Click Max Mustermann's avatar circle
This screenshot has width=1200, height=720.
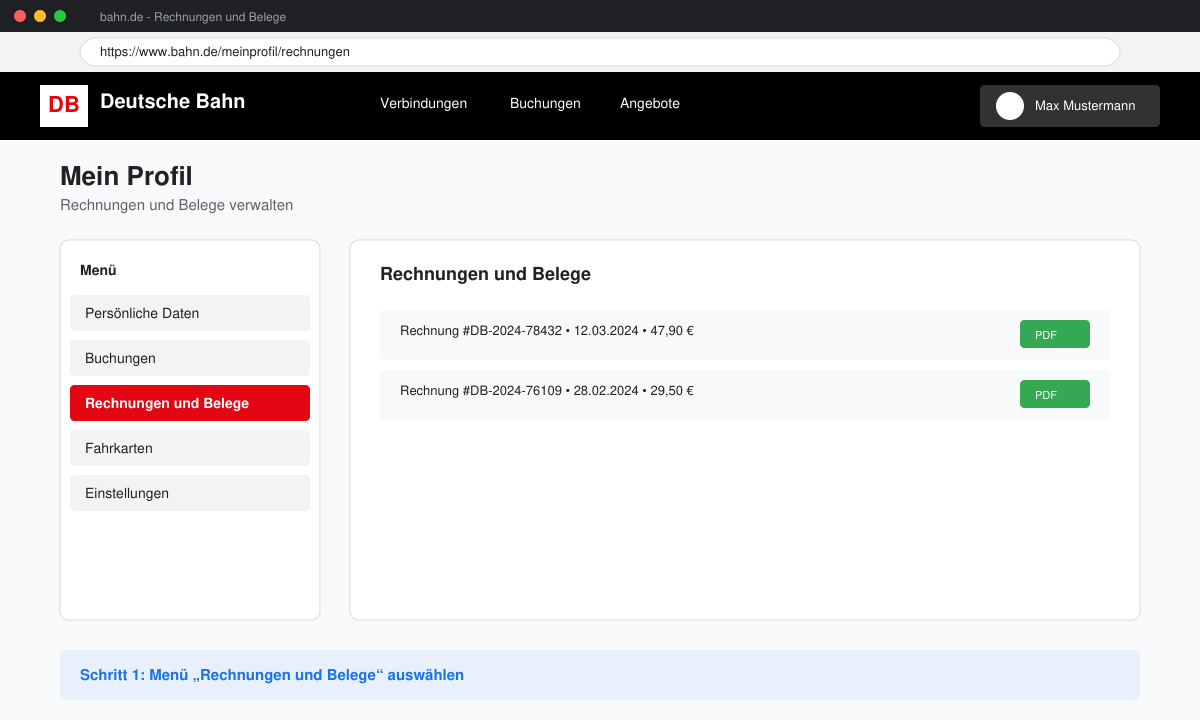point(1010,106)
